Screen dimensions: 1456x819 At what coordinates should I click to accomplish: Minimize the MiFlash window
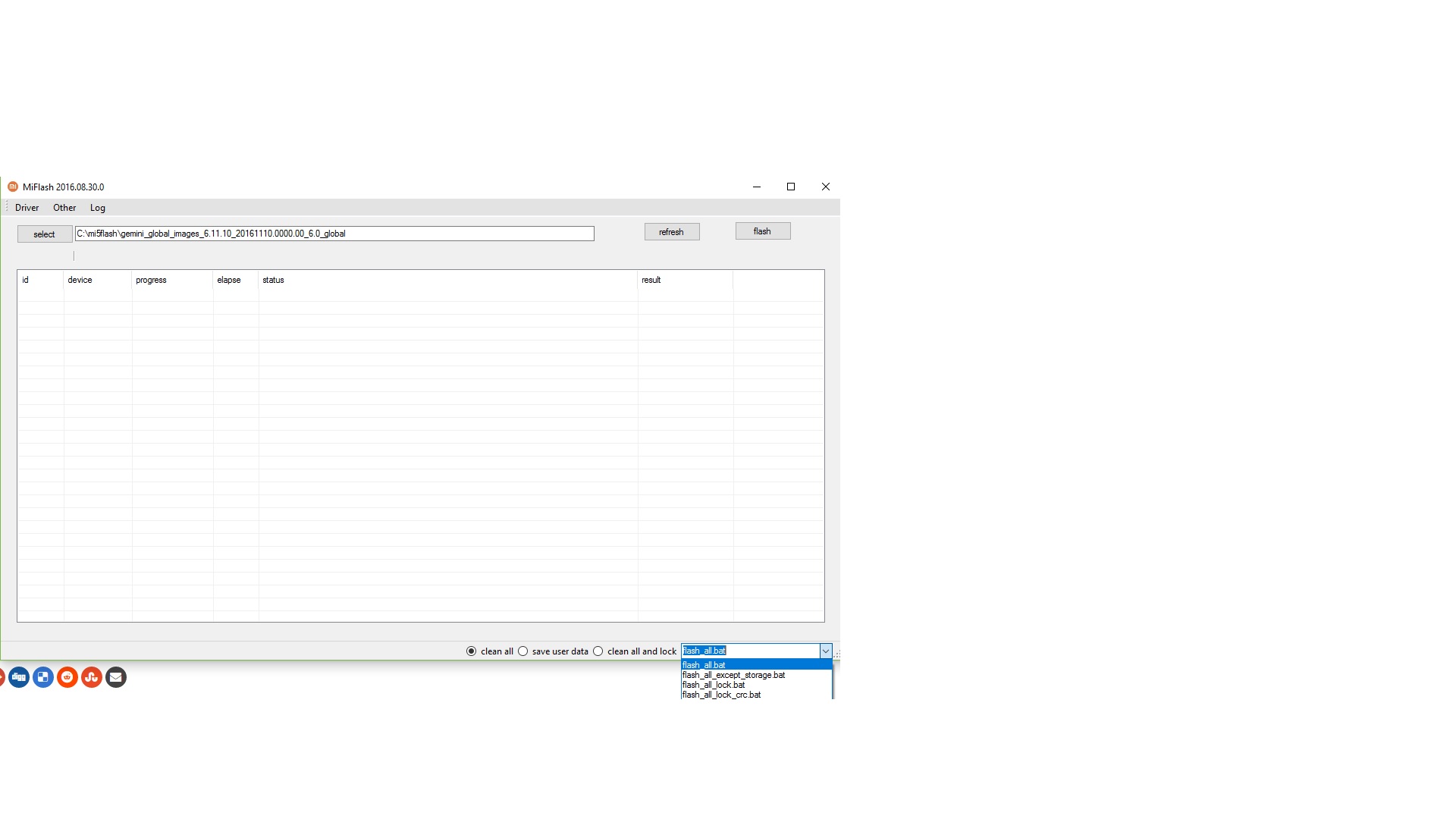point(756,187)
